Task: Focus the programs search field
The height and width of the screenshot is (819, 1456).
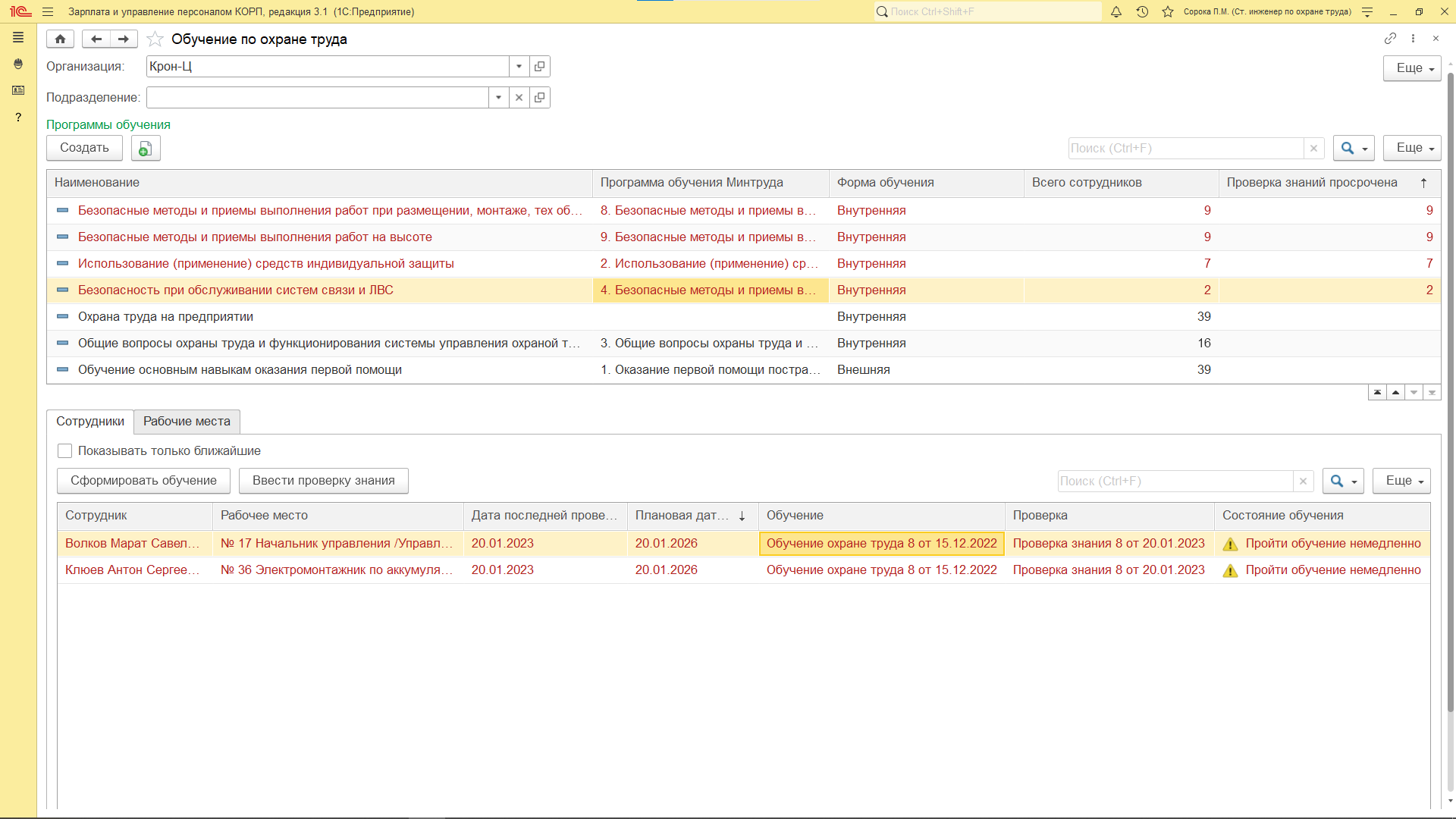Action: pos(1185,149)
